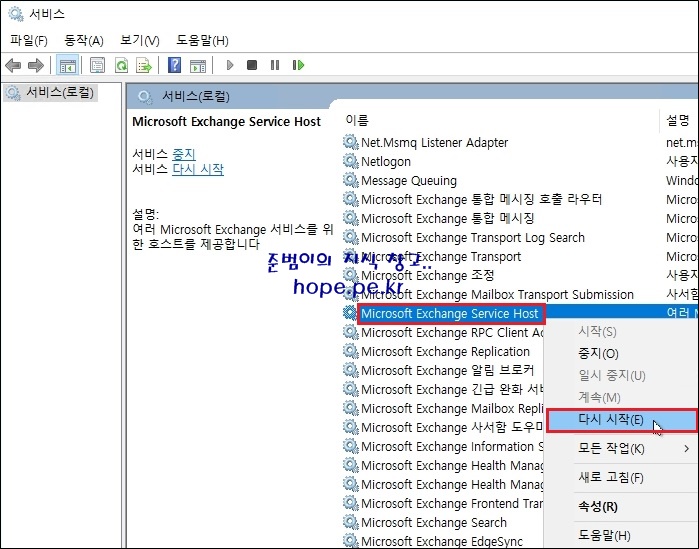Click gear icon beside Microsoft Exchange EdgeSync
The width and height of the screenshot is (699, 549).
click(350, 541)
